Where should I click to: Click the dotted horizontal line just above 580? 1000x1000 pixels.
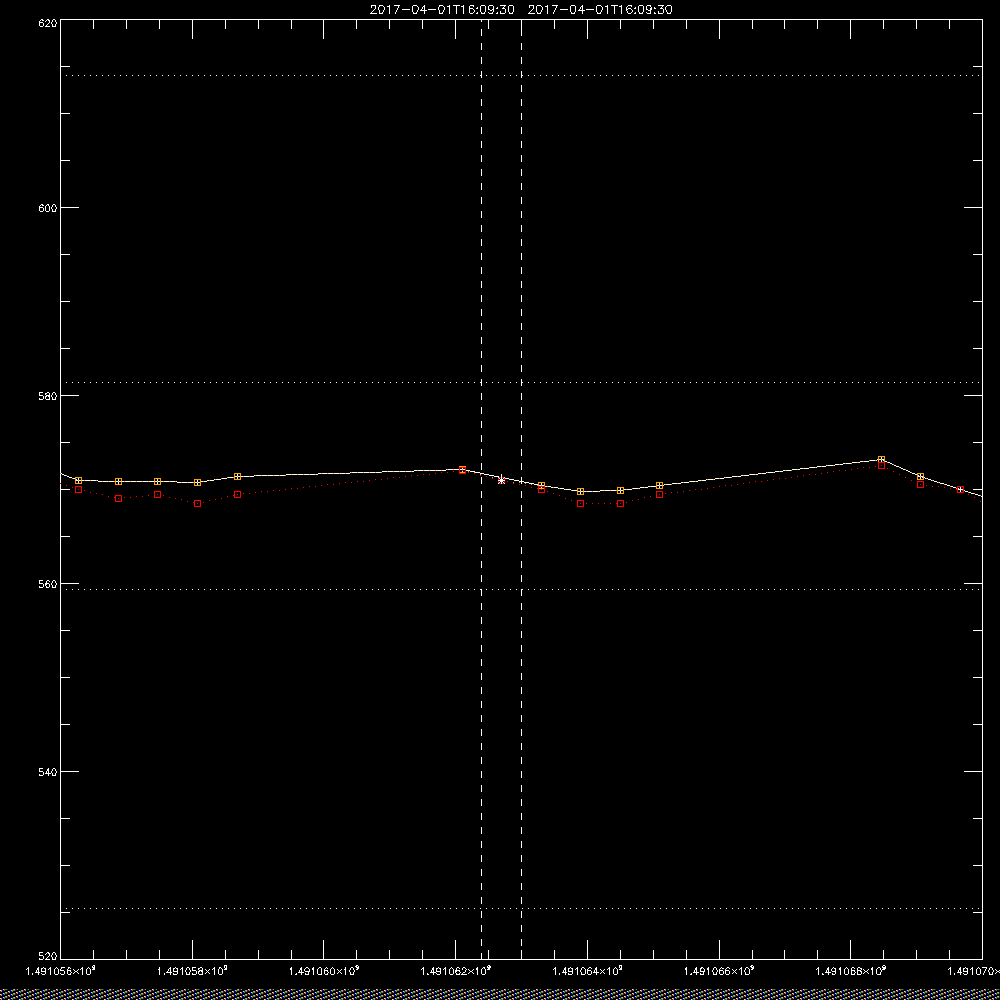(521, 382)
